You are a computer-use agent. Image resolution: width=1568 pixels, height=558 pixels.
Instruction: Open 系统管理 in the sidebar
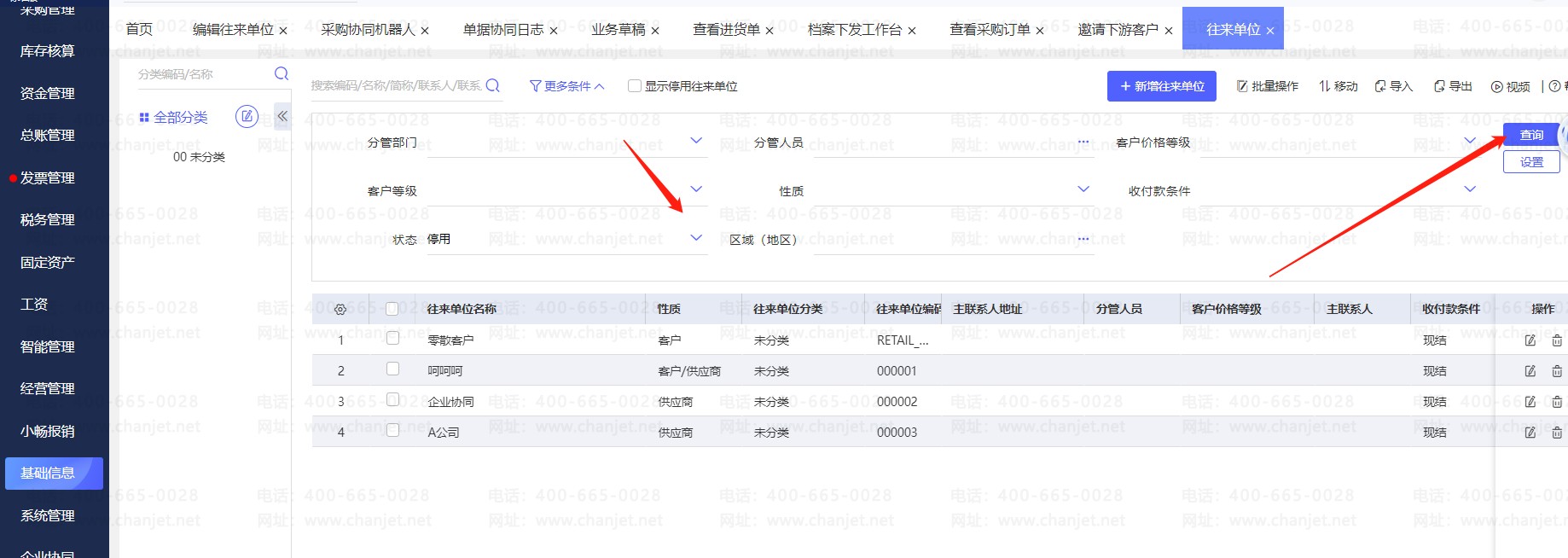click(x=48, y=515)
